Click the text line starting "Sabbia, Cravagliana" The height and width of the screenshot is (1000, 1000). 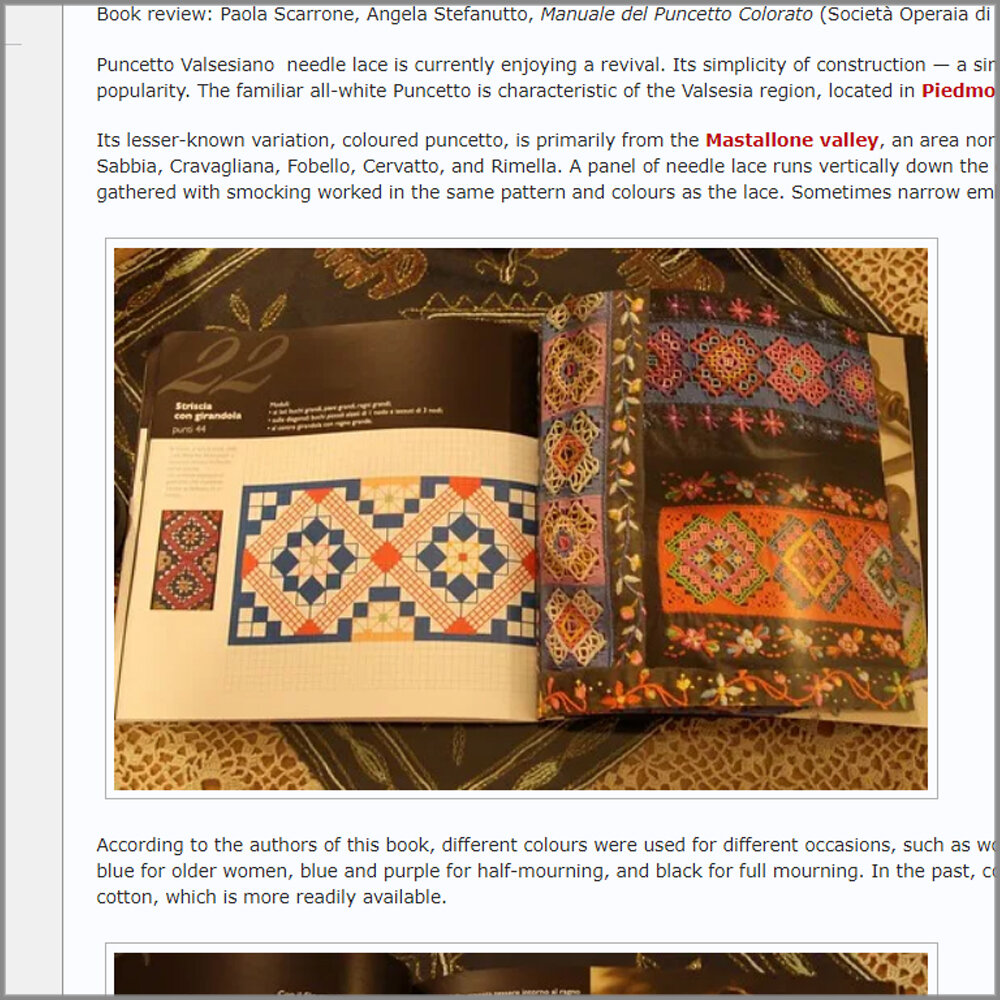(547, 166)
